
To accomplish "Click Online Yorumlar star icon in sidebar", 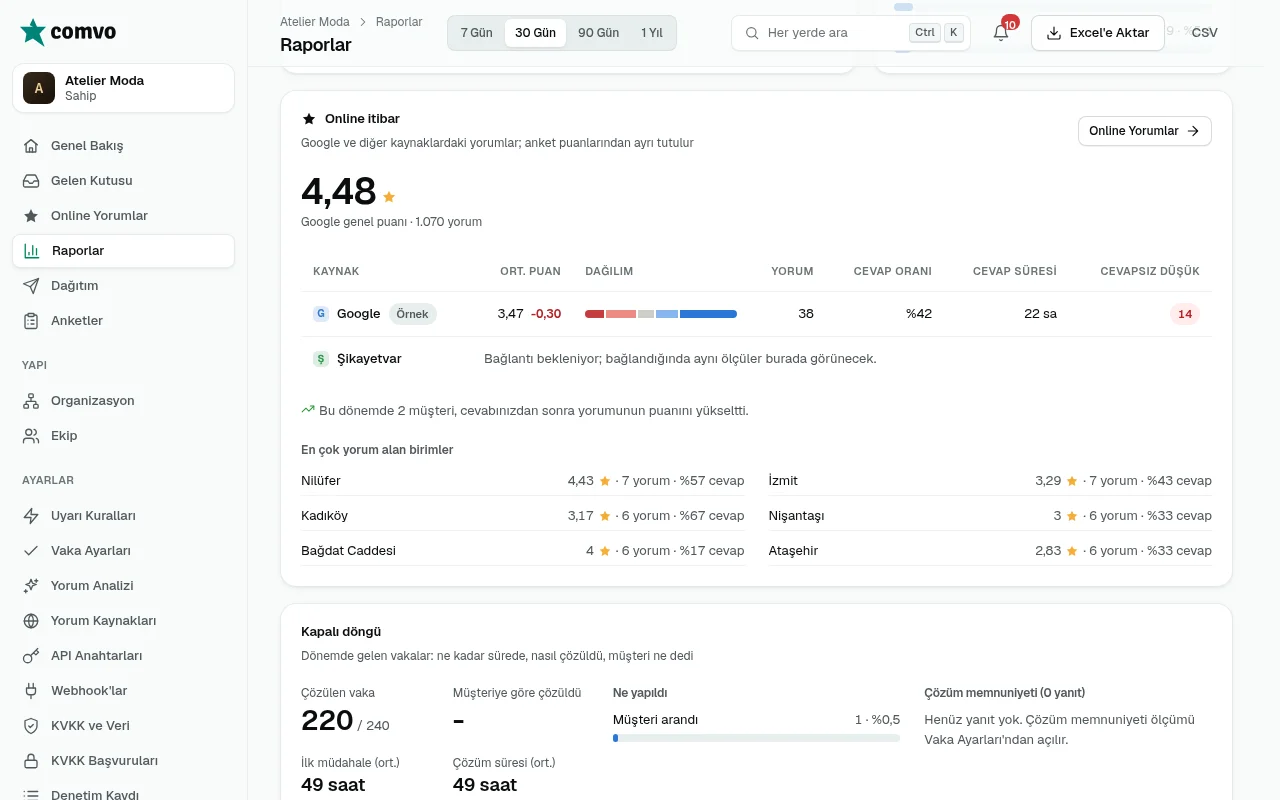I will [31, 216].
